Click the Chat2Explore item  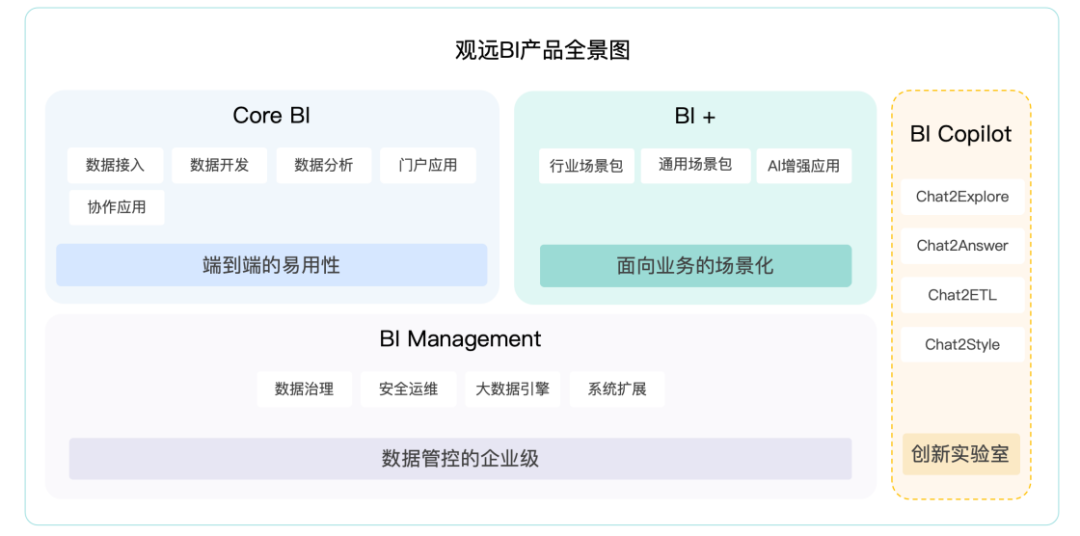(962, 197)
